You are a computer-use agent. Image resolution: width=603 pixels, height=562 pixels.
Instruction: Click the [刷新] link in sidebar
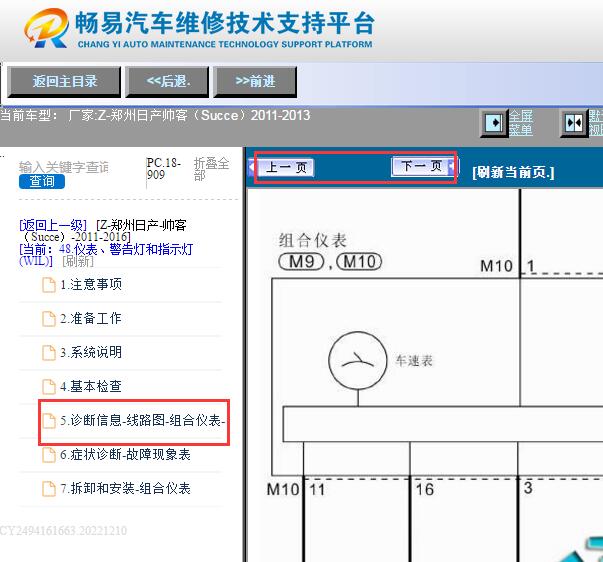78,261
